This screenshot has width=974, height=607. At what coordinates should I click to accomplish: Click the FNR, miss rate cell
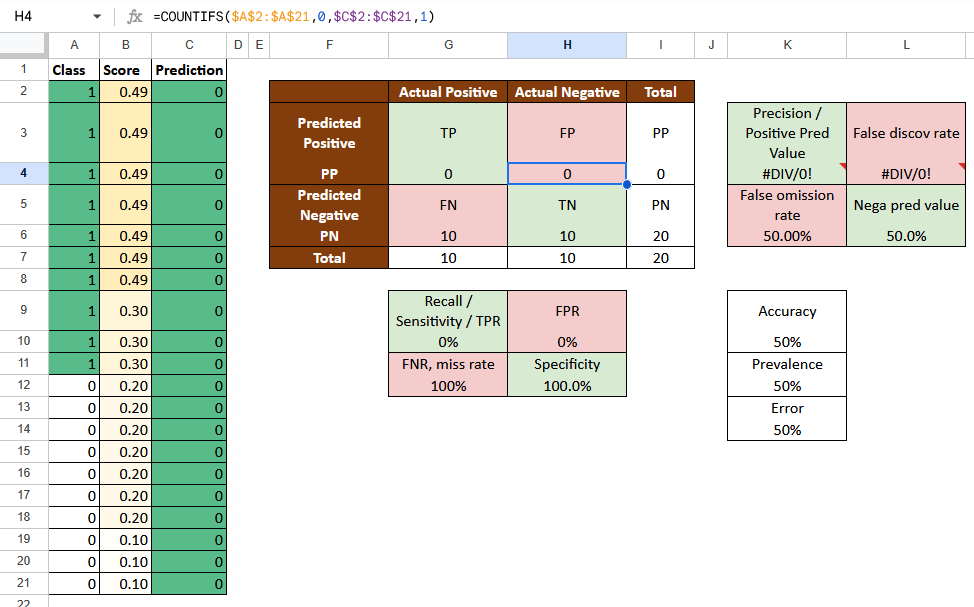point(448,364)
